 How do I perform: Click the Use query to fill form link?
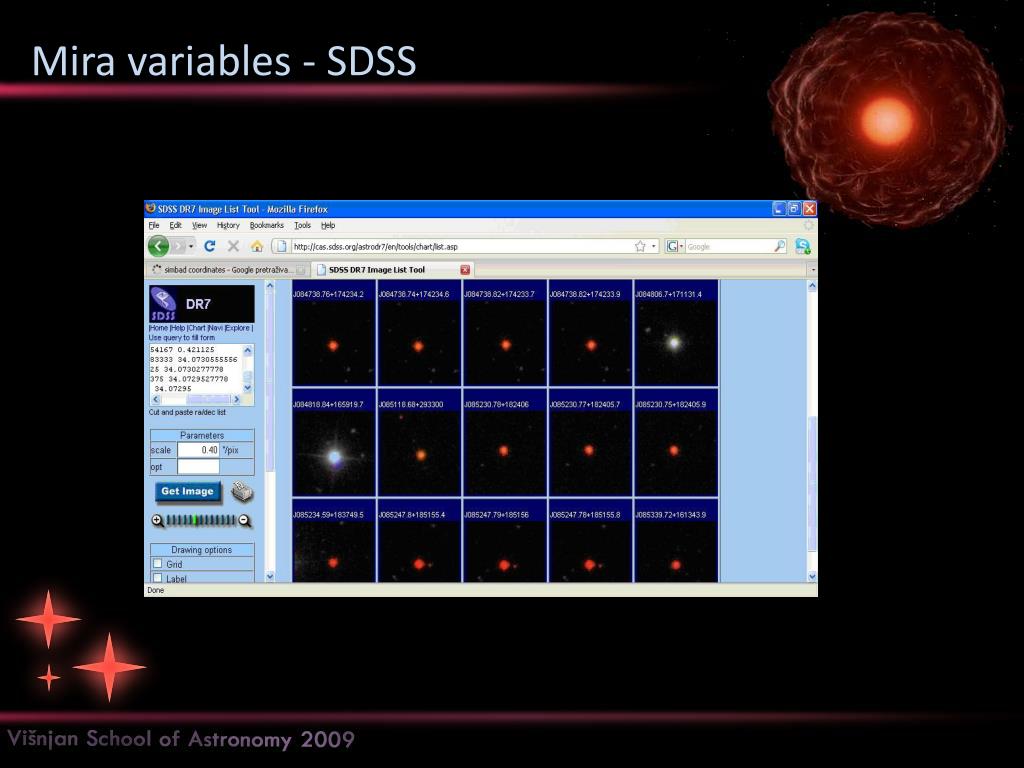pyautogui.click(x=182, y=338)
